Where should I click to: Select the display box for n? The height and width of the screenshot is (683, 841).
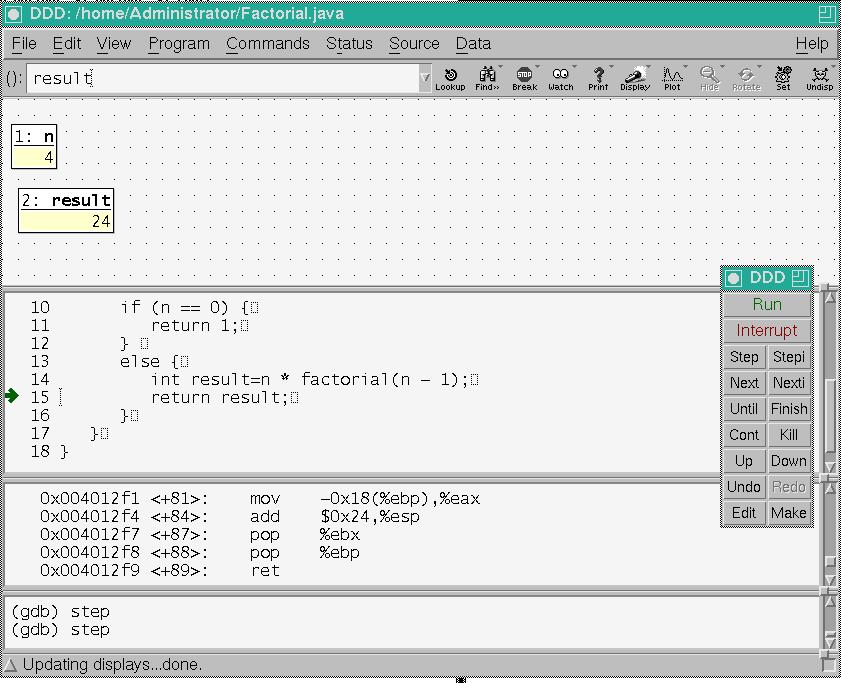pyautogui.click(x=34, y=146)
